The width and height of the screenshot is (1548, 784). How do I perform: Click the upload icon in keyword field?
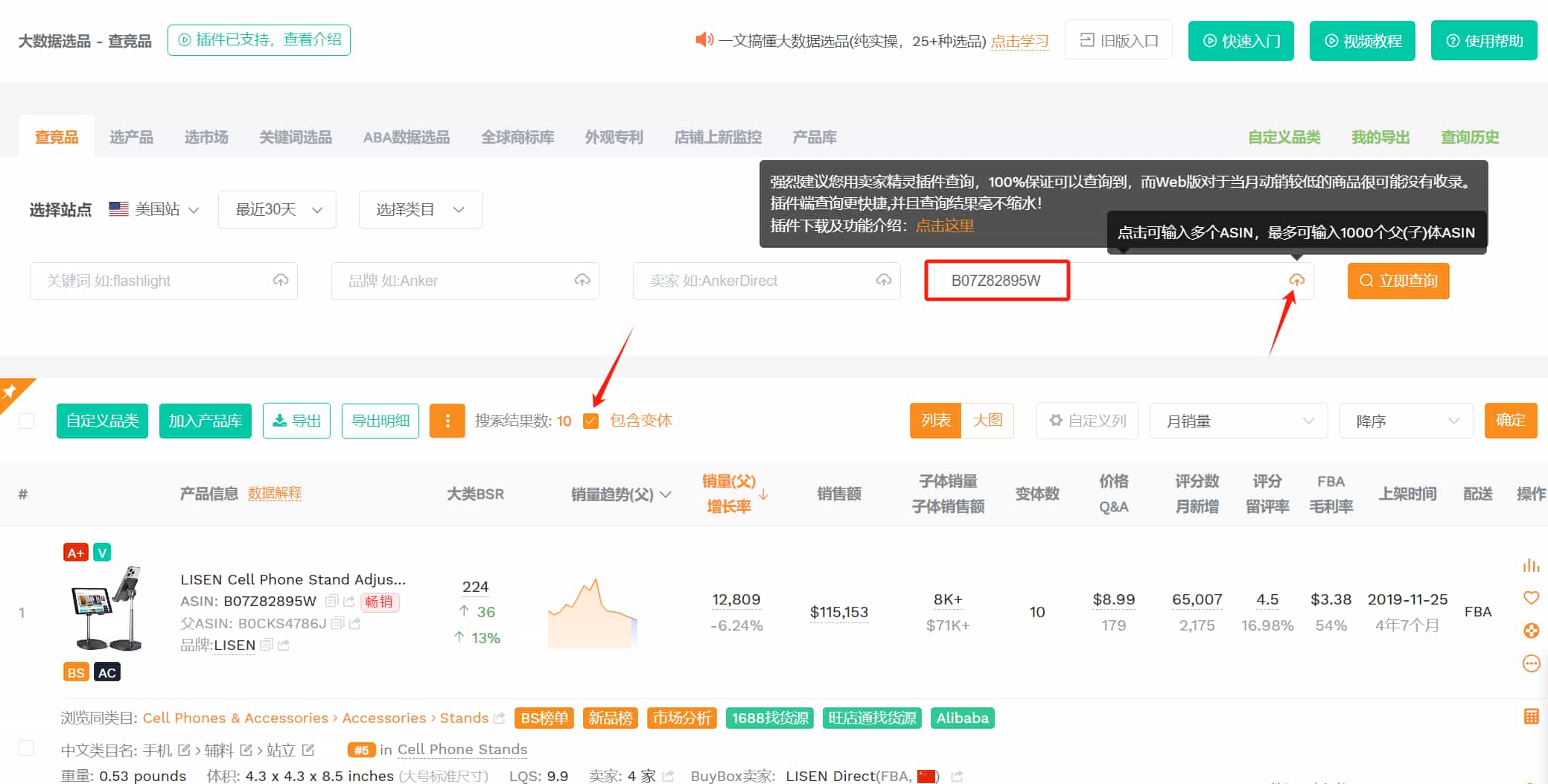[x=281, y=280]
